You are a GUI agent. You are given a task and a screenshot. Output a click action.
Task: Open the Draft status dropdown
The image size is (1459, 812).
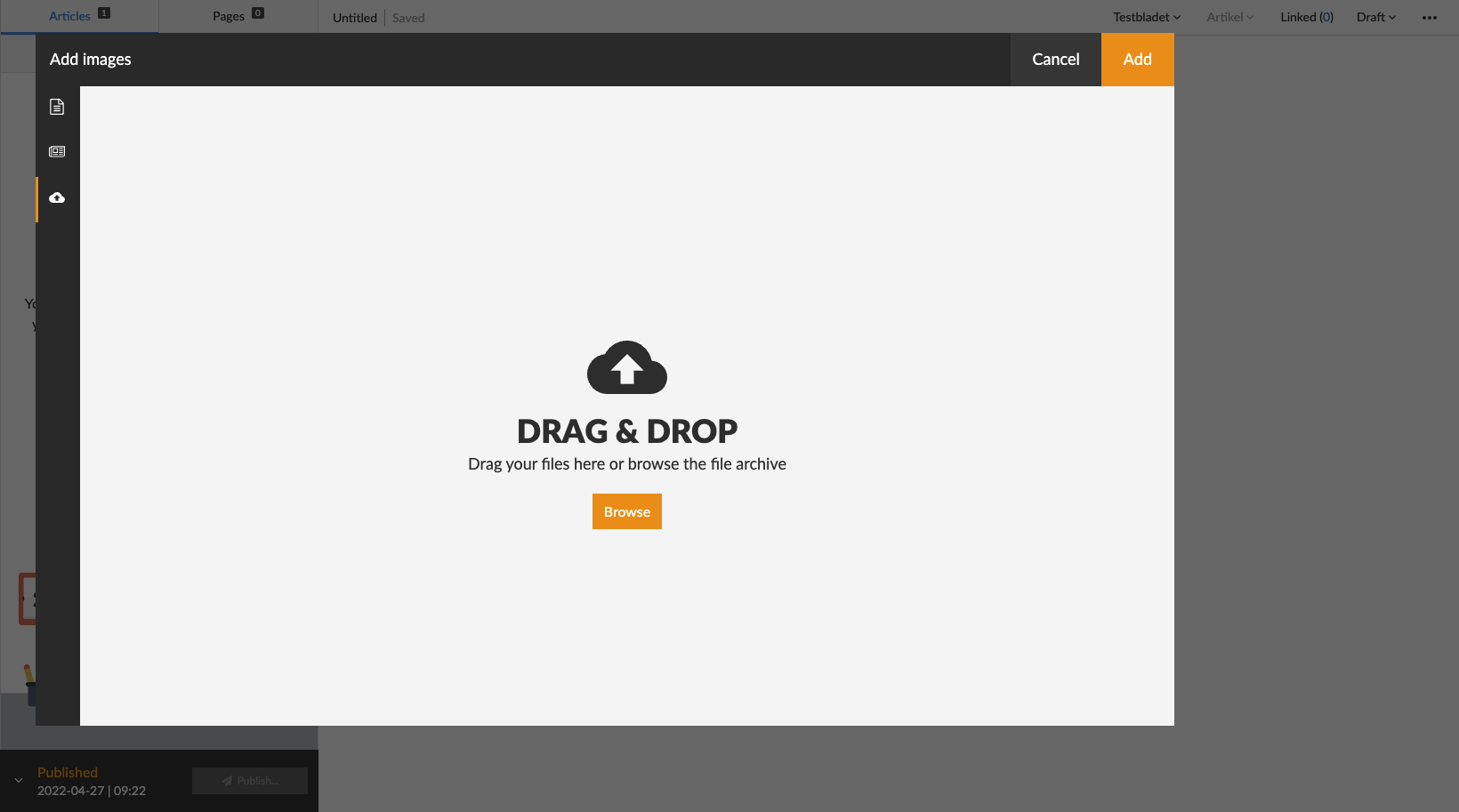coord(1375,17)
